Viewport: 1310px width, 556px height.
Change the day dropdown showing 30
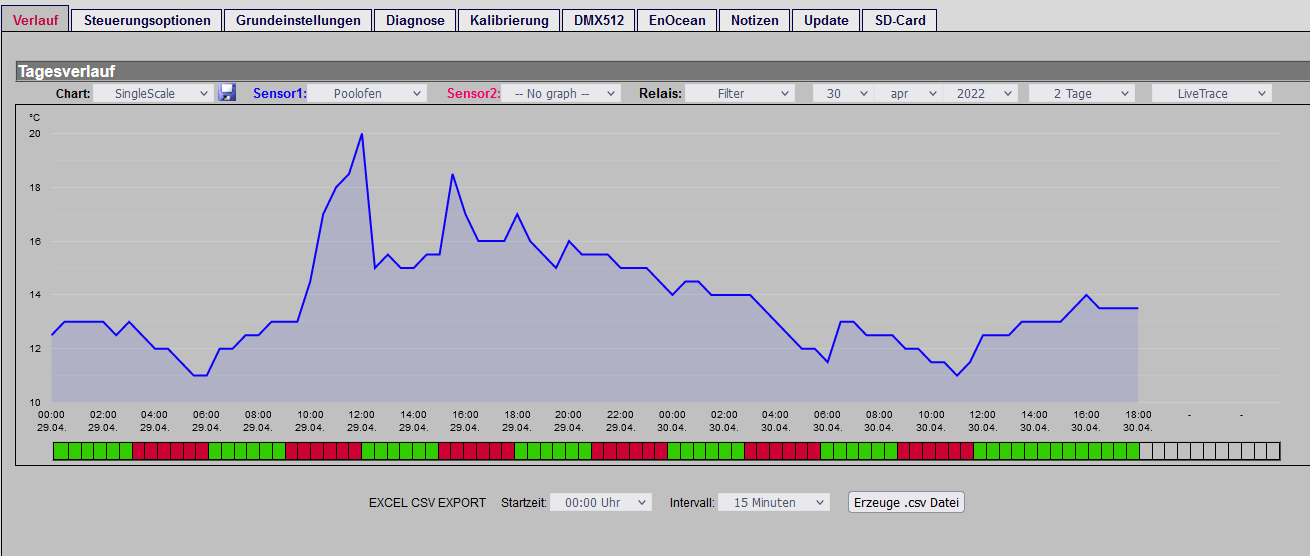[842, 93]
